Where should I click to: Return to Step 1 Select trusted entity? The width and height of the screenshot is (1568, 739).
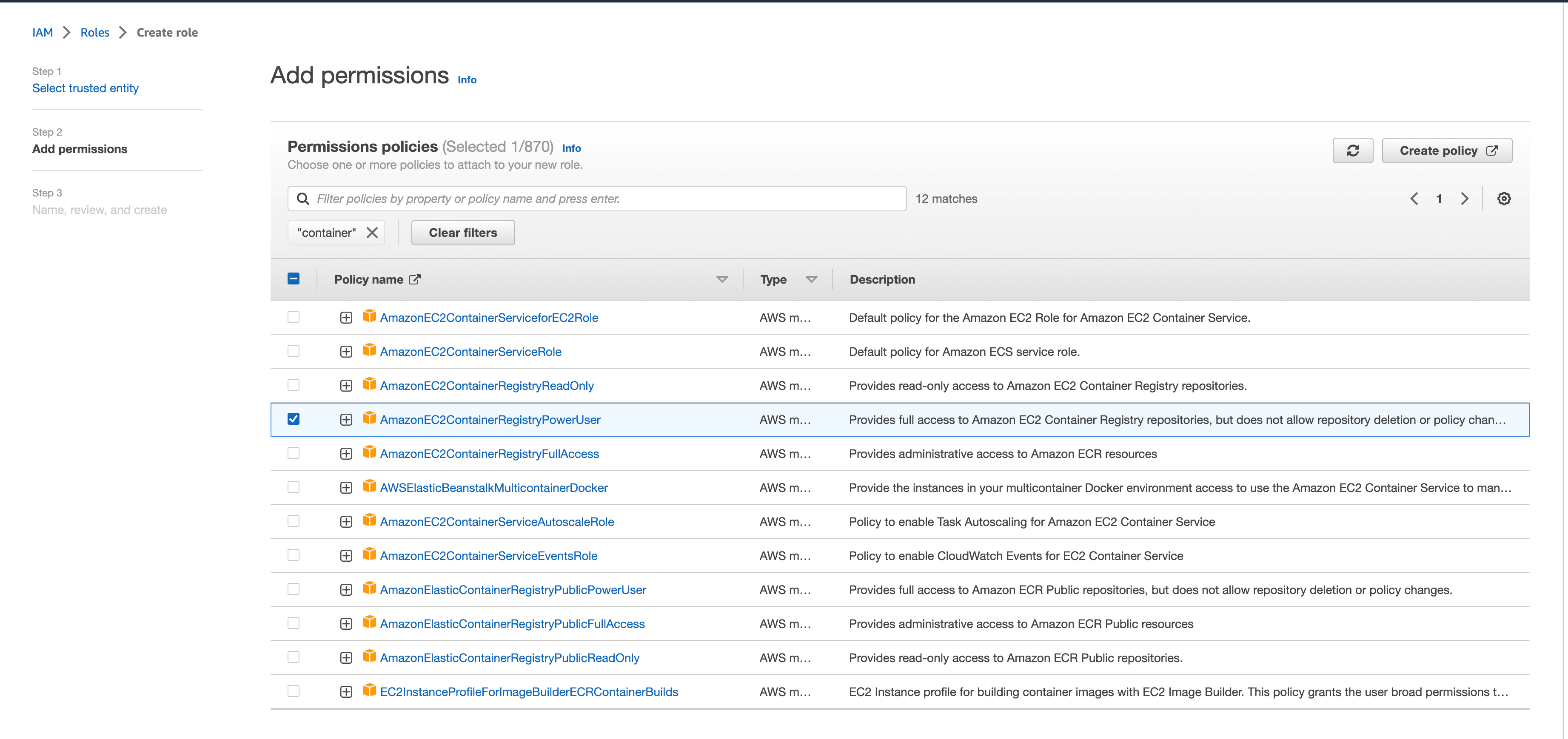85,88
